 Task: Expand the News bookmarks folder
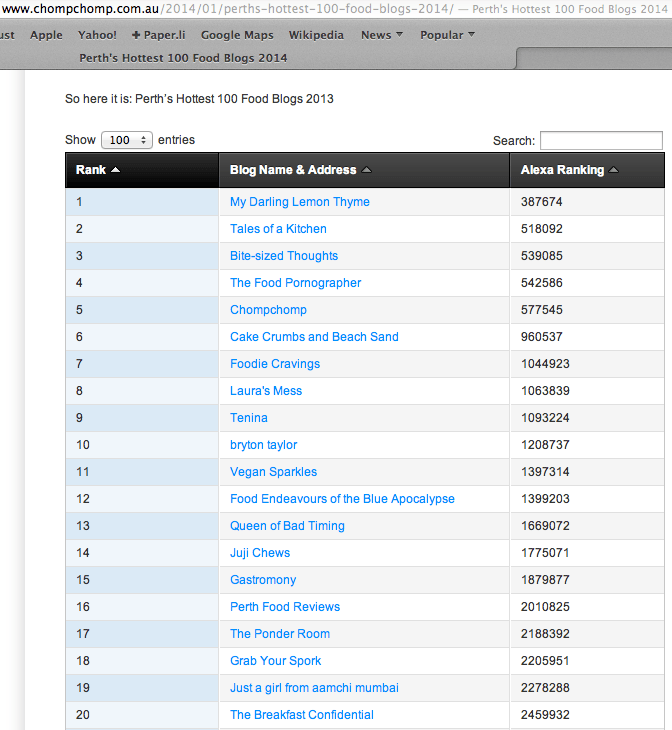[381, 35]
